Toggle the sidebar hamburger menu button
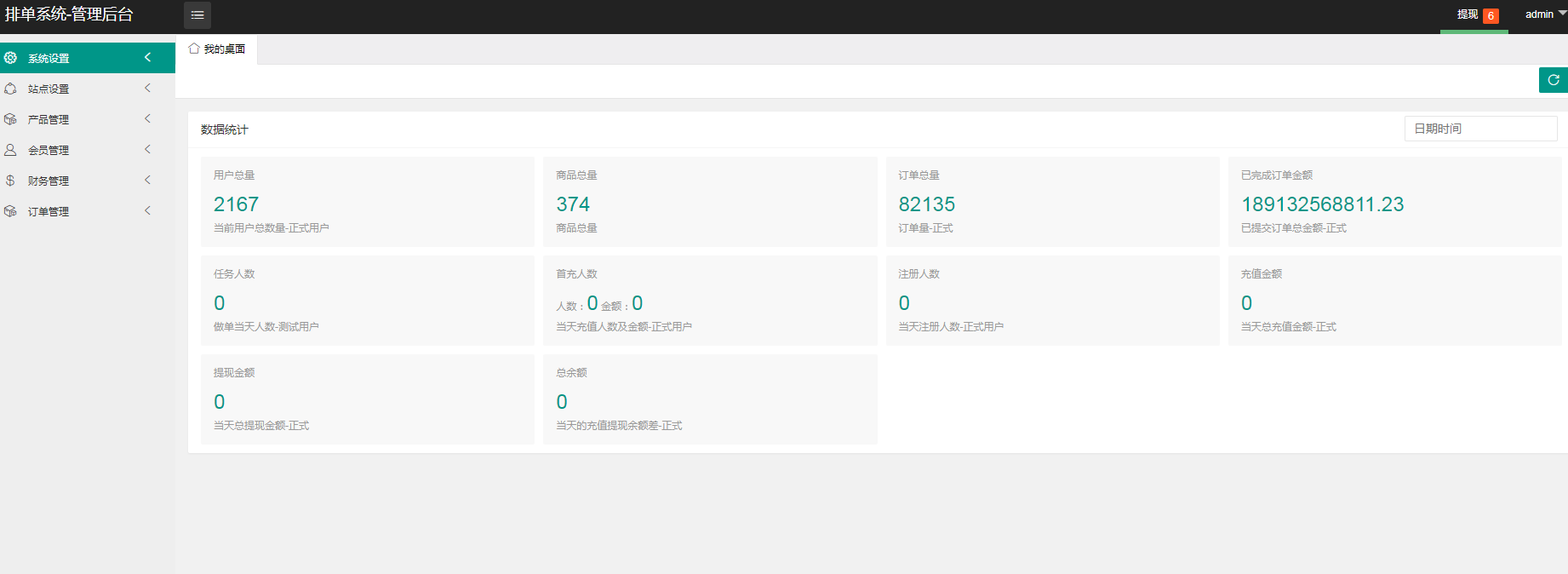The image size is (1568, 574). point(197,15)
